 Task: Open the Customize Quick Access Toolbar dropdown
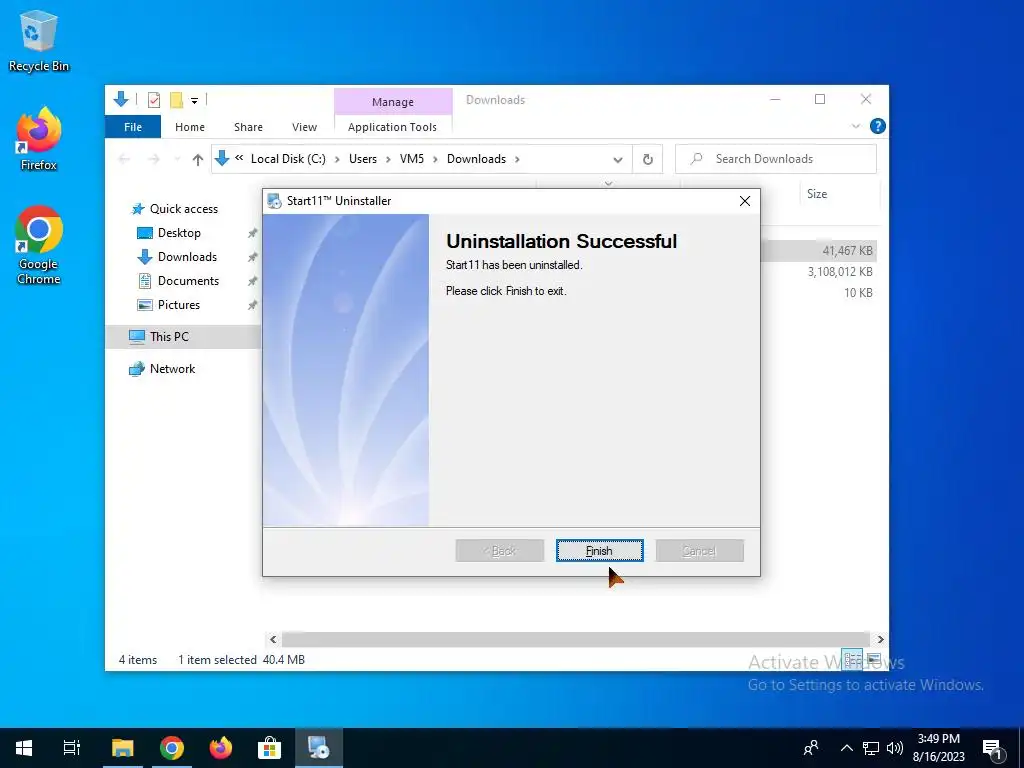(194, 100)
